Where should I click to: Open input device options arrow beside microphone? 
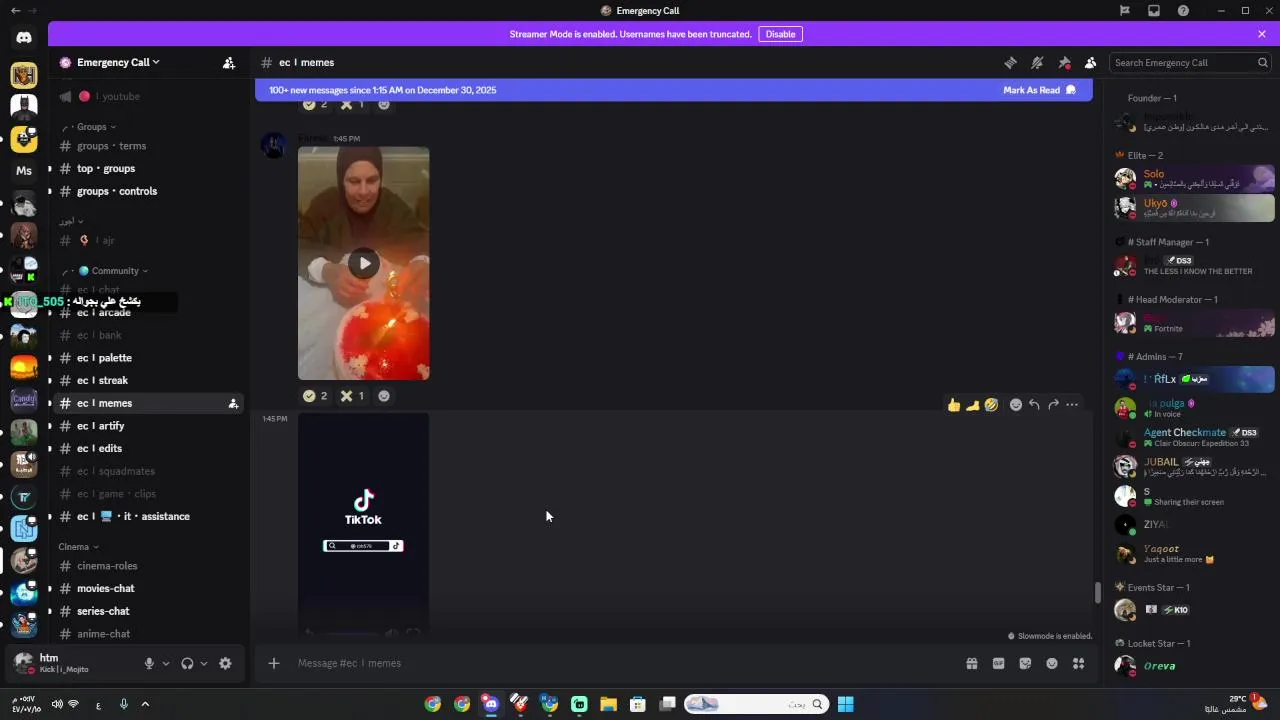pyautogui.click(x=166, y=663)
